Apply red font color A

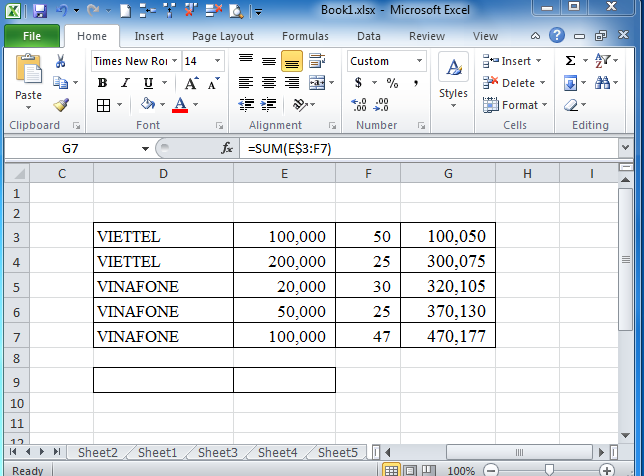180,105
